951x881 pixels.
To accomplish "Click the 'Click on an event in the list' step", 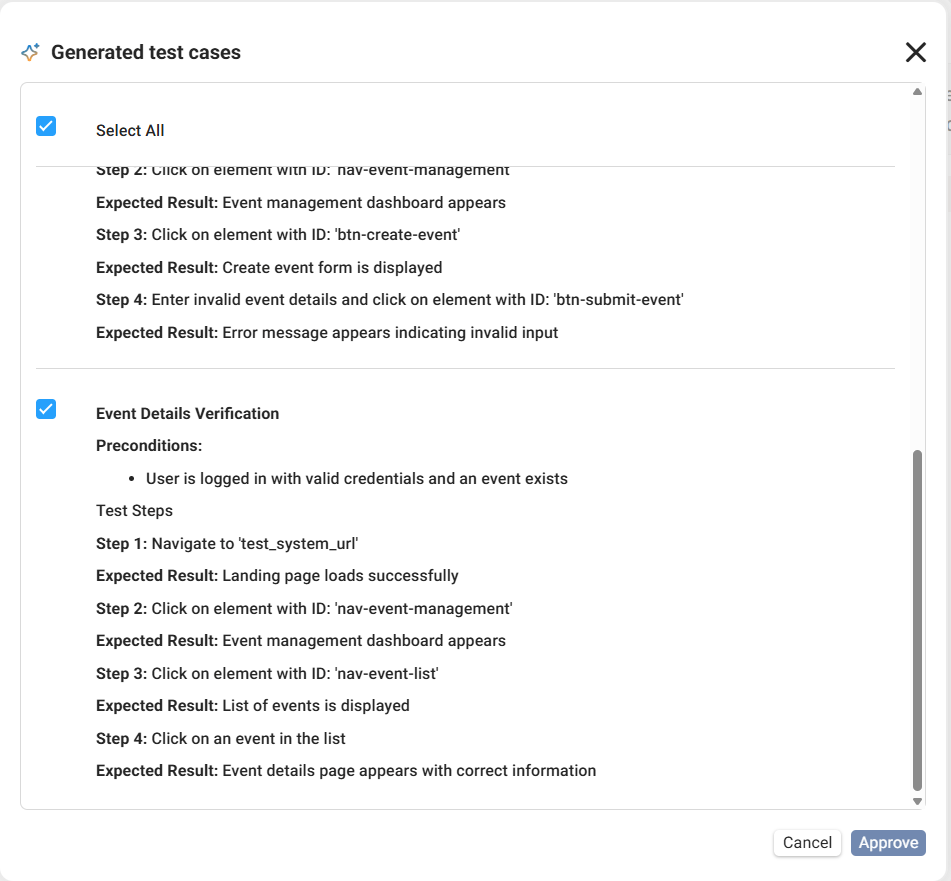I will point(221,739).
